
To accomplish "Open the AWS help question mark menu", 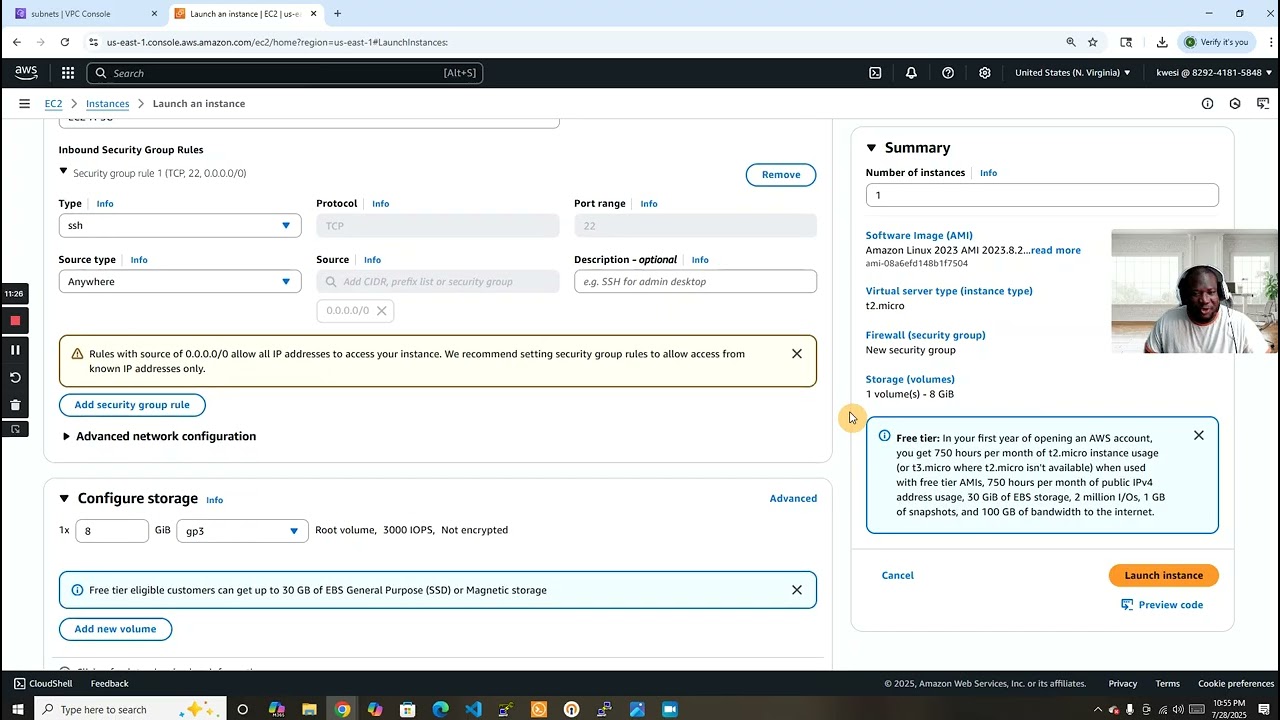I will (948, 73).
